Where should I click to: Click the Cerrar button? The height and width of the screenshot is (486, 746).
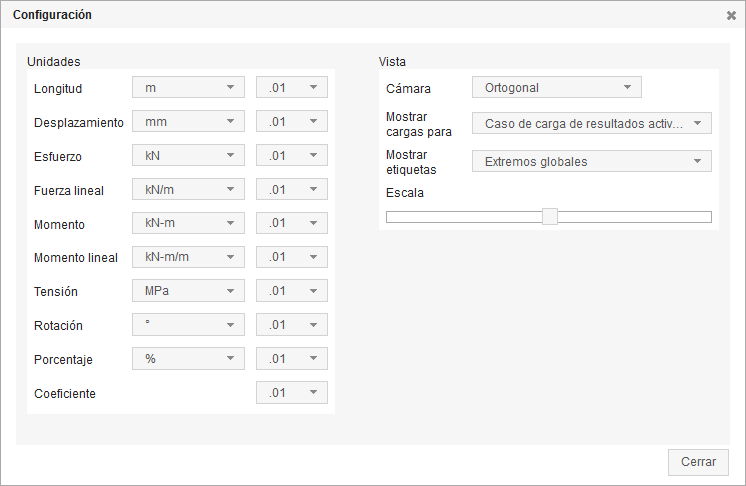point(698,462)
